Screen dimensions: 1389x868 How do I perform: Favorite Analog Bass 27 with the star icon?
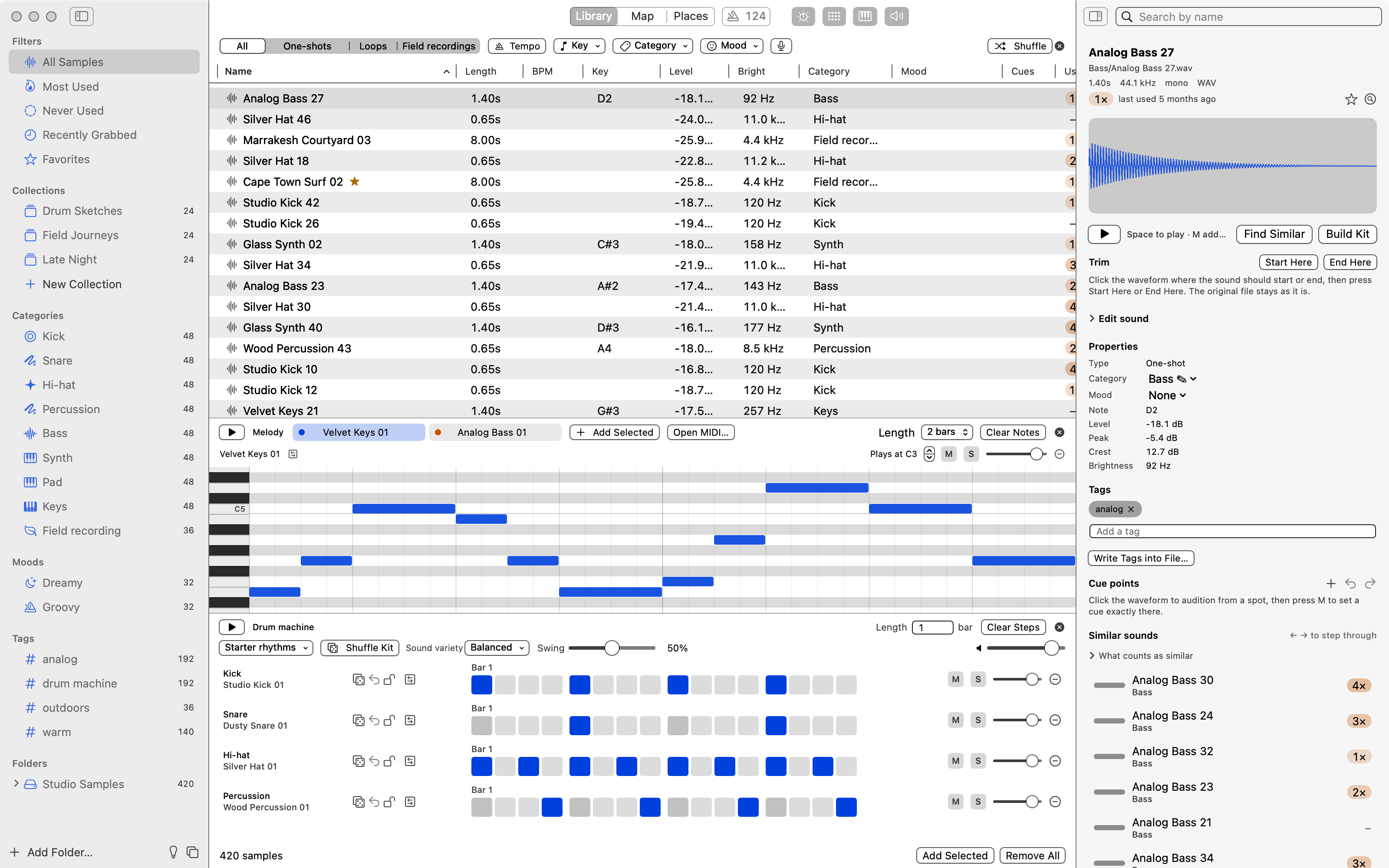click(x=1351, y=99)
